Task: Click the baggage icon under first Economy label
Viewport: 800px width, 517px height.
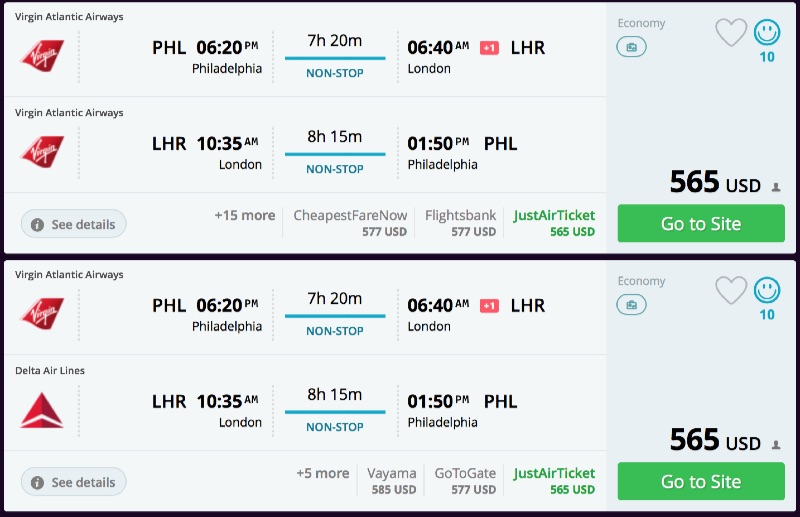Action: [x=631, y=47]
